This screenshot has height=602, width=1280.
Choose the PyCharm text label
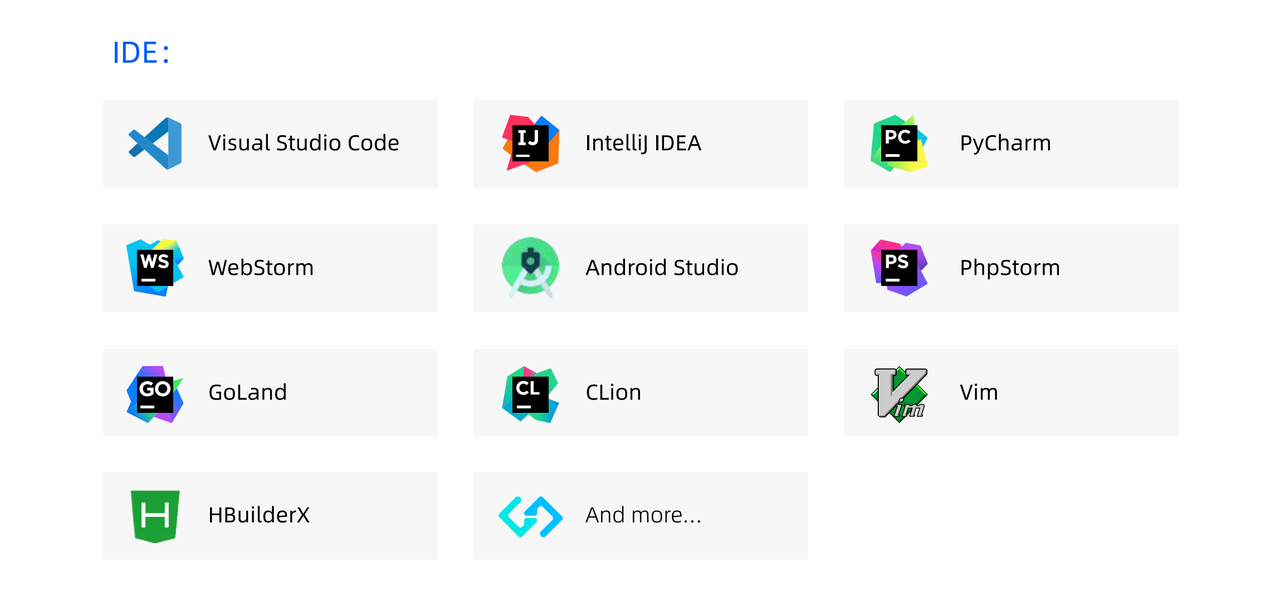(1005, 143)
